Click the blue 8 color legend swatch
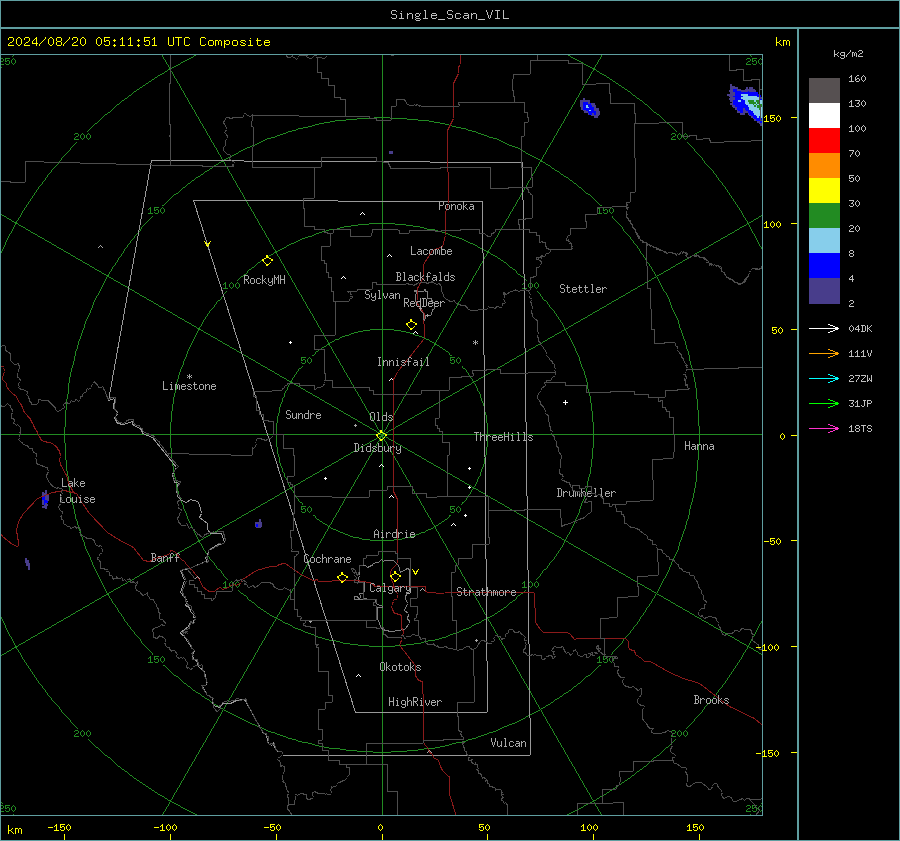This screenshot has height=841, width=900. point(824,265)
